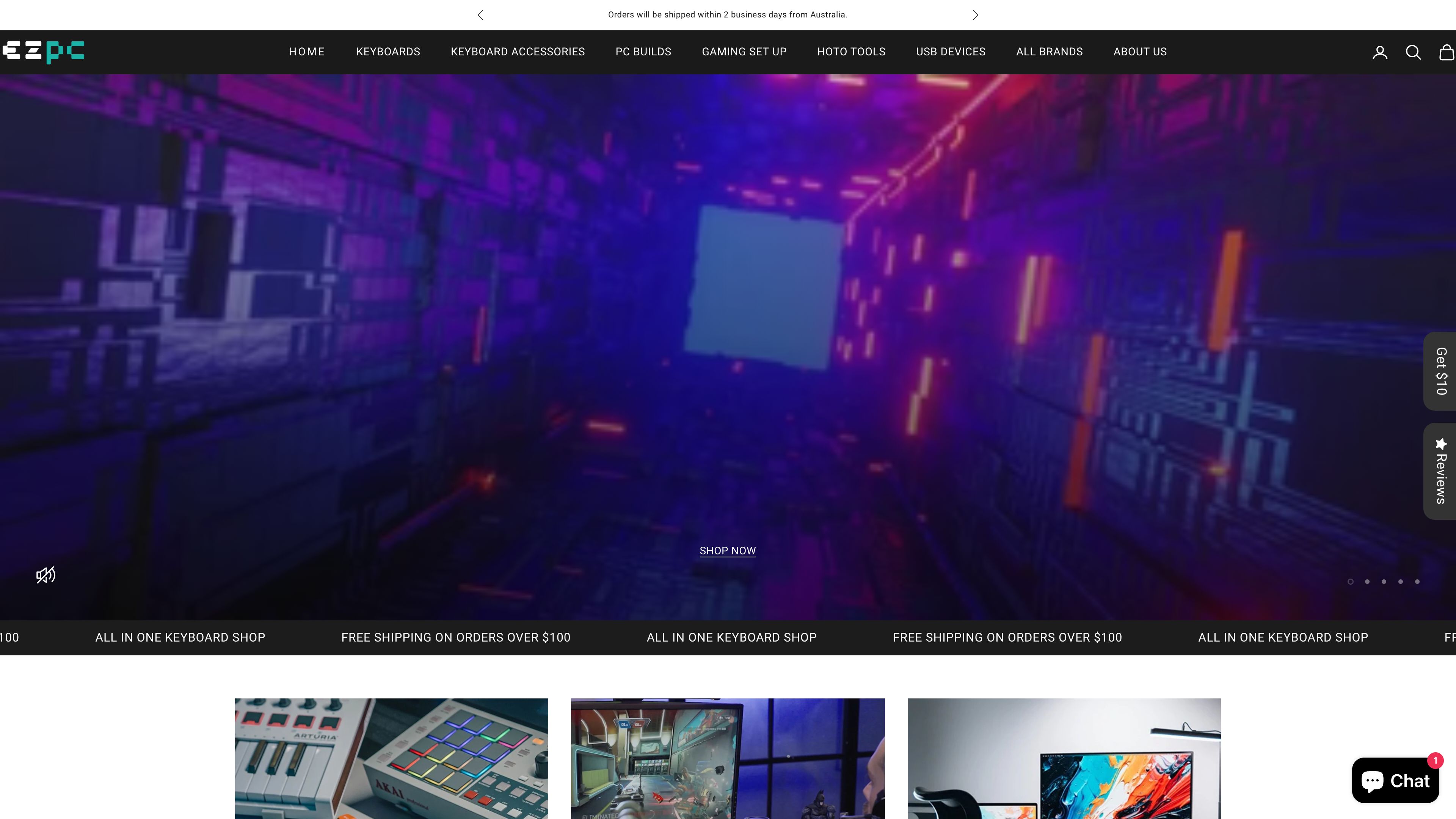Open the shopping bag cart icon
Viewport: 1456px width, 819px height.
[x=1447, y=52]
